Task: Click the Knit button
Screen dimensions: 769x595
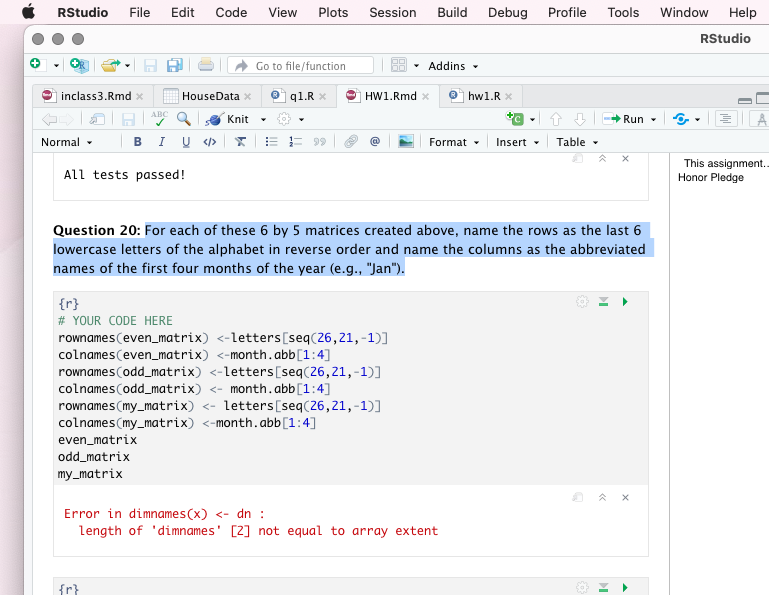Action: coord(237,119)
